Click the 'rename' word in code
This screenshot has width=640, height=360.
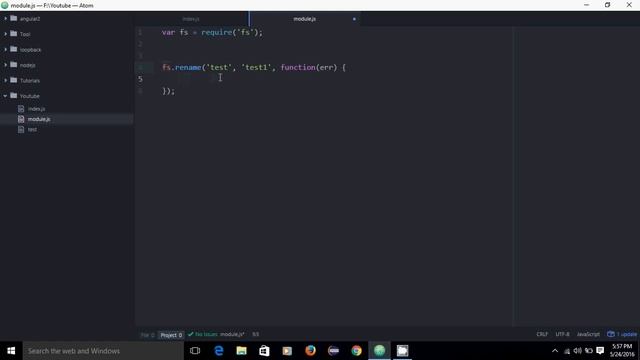pos(188,67)
